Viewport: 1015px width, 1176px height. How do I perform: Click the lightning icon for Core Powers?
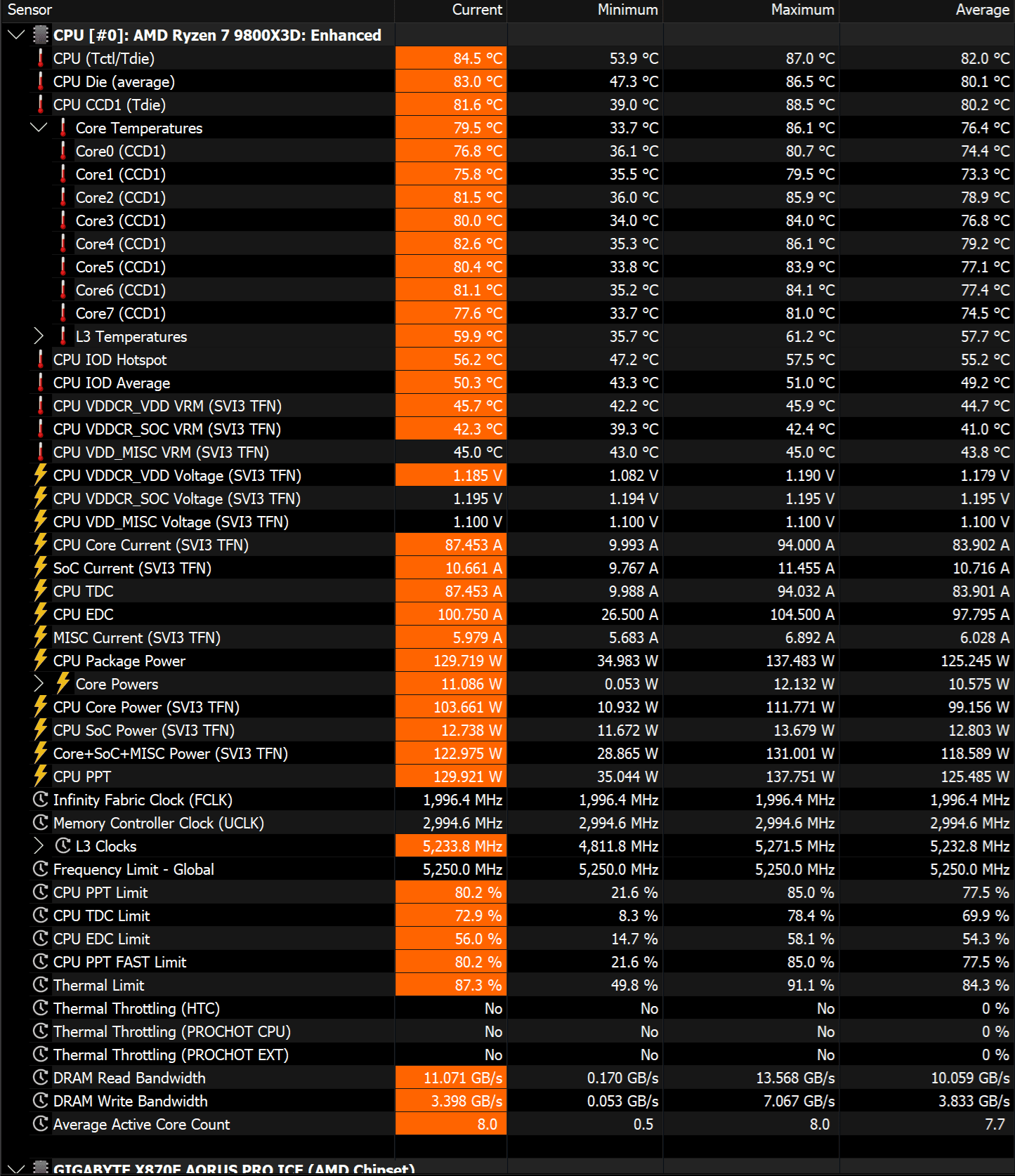(x=63, y=684)
